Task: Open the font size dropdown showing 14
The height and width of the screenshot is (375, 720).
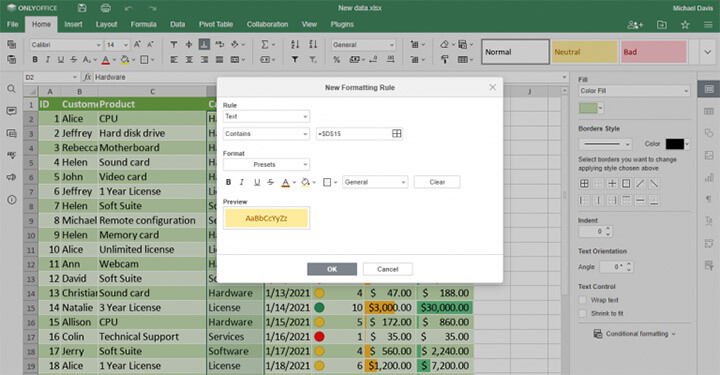Action: [117, 45]
